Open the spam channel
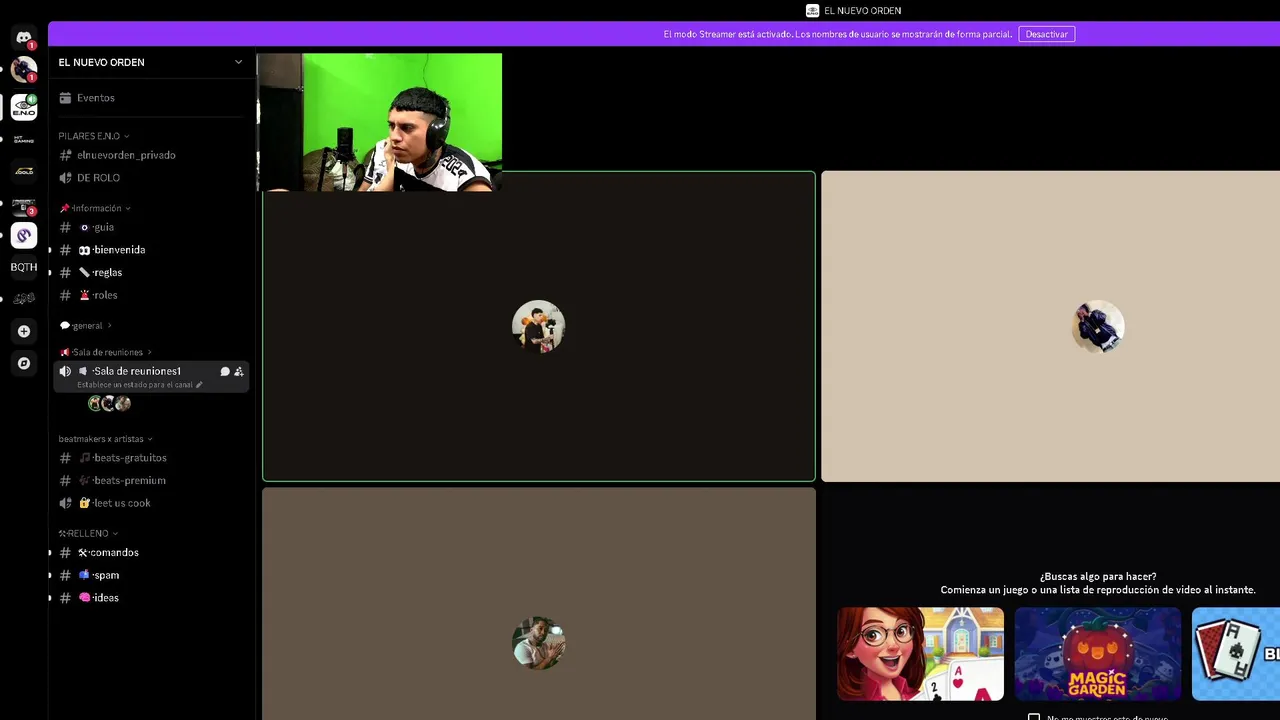Viewport: 1280px width, 720px height. (150, 575)
